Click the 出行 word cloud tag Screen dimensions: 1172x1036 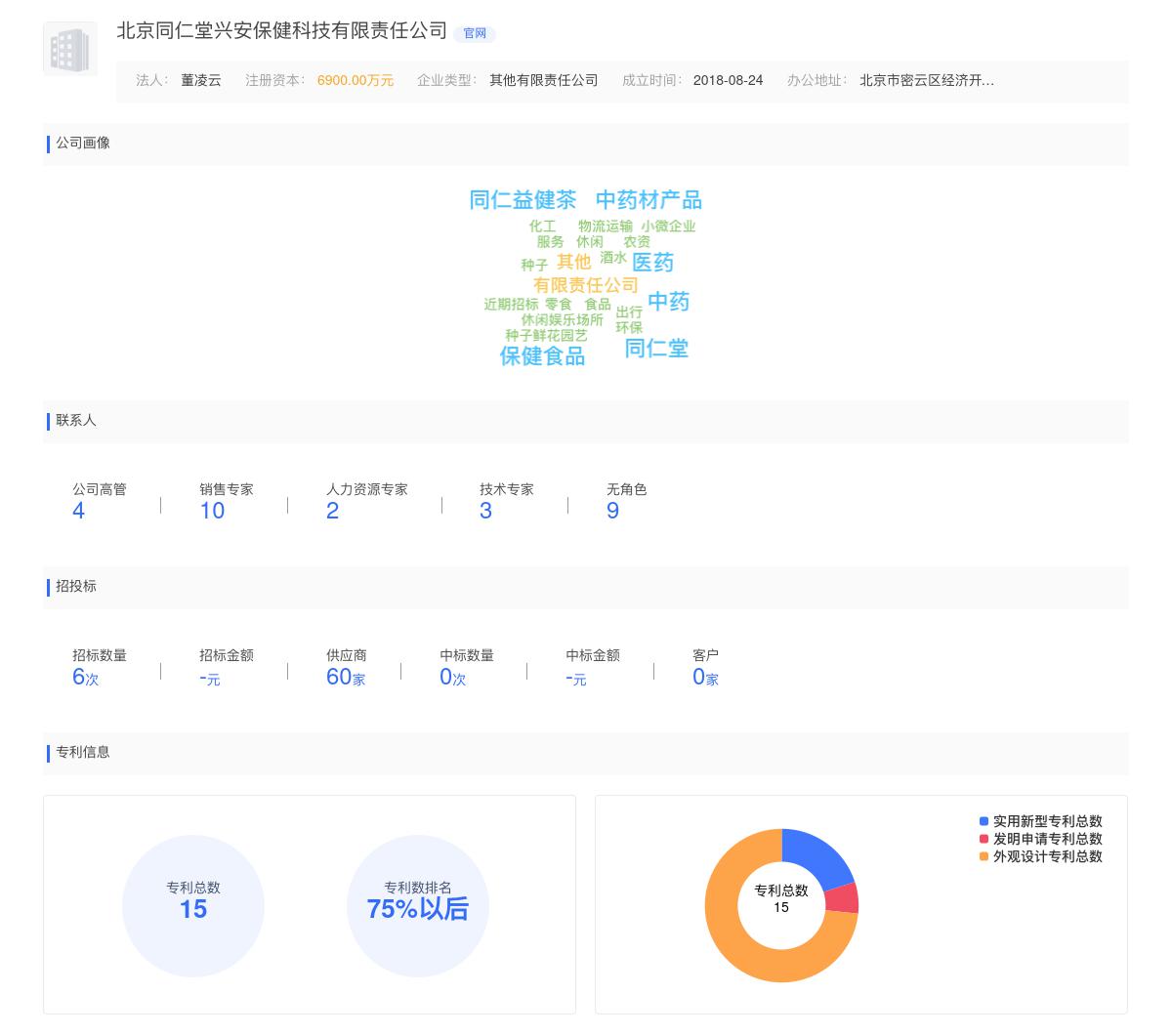coord(629,311)
